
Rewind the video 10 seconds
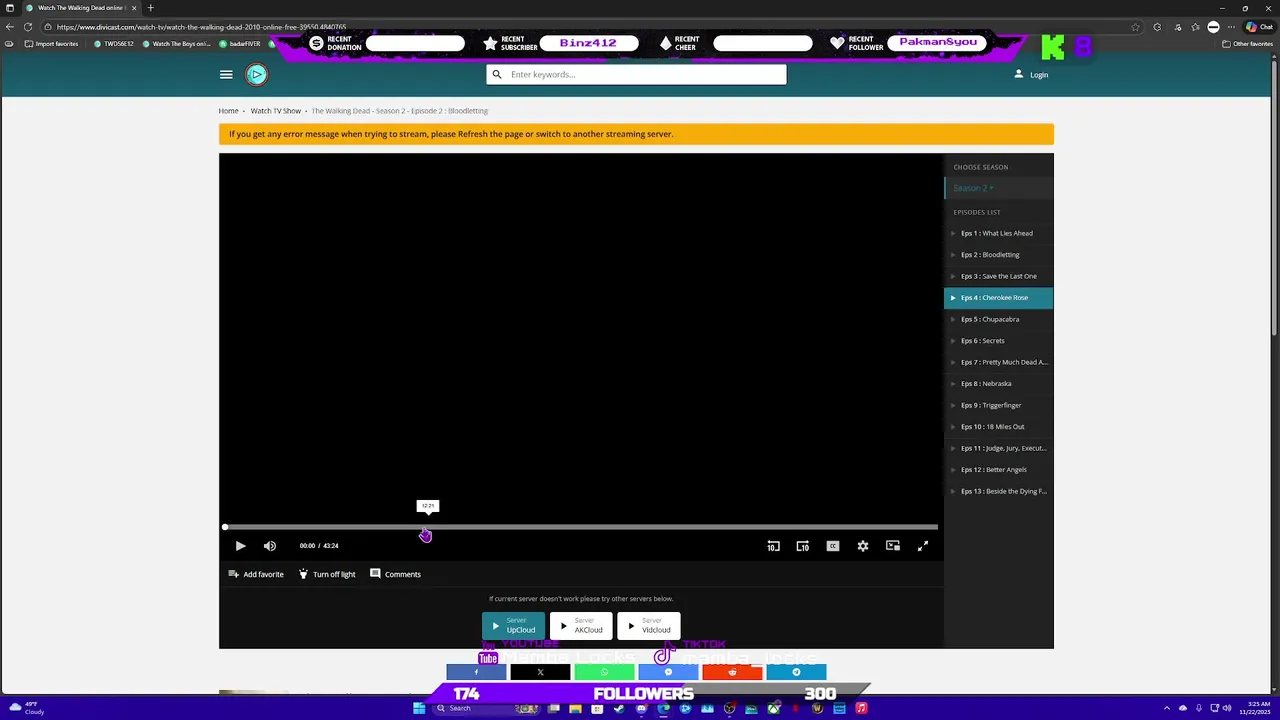(x=773, y=546)
